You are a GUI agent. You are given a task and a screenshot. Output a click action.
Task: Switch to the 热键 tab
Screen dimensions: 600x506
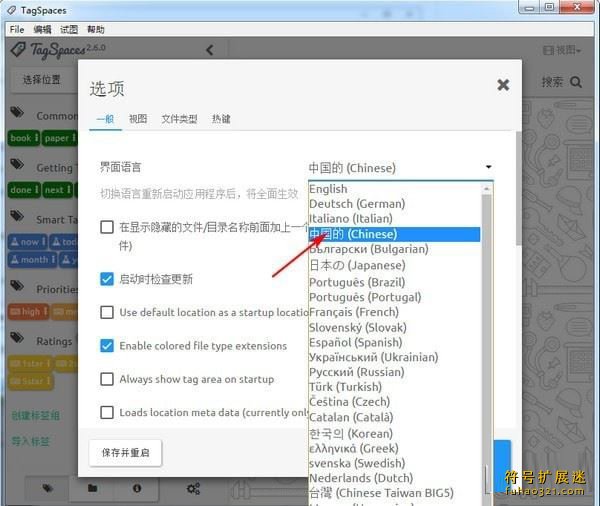pos(221,119)
